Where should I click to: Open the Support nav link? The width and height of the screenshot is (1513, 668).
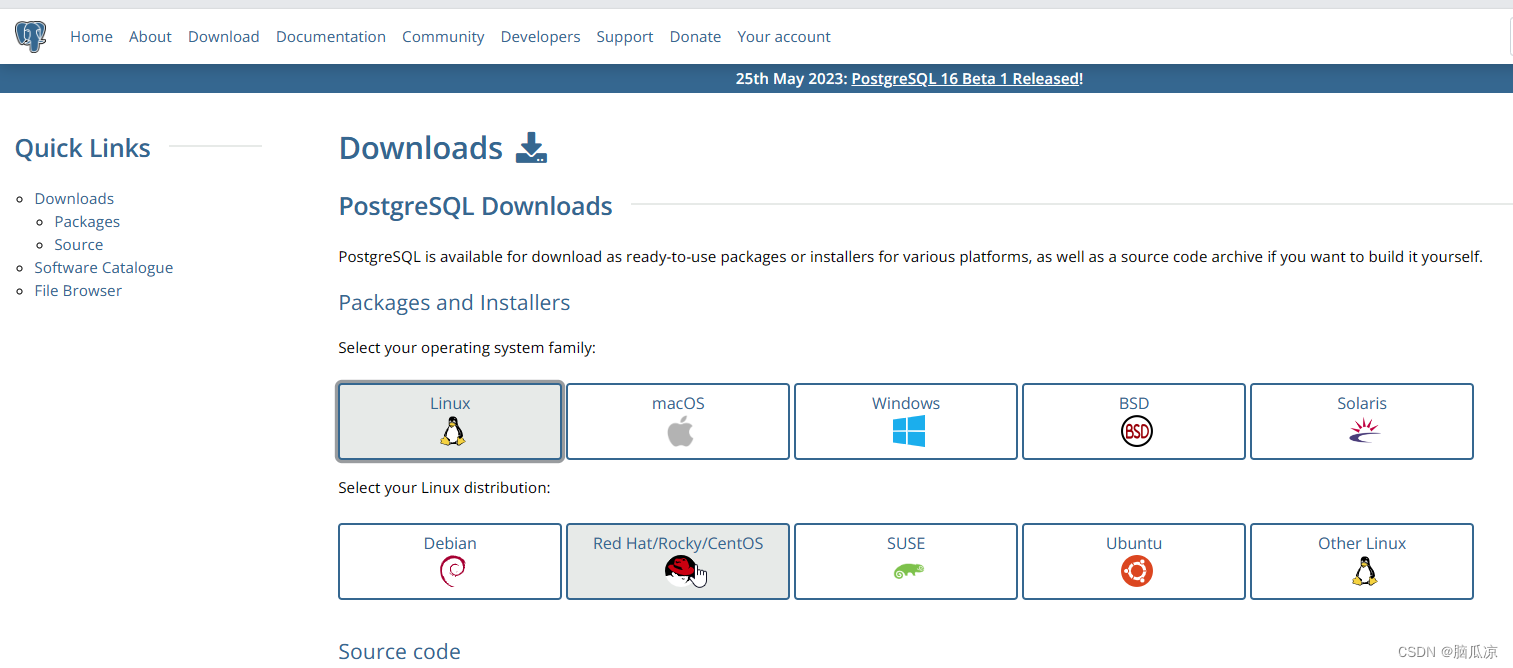click(625, 37)
